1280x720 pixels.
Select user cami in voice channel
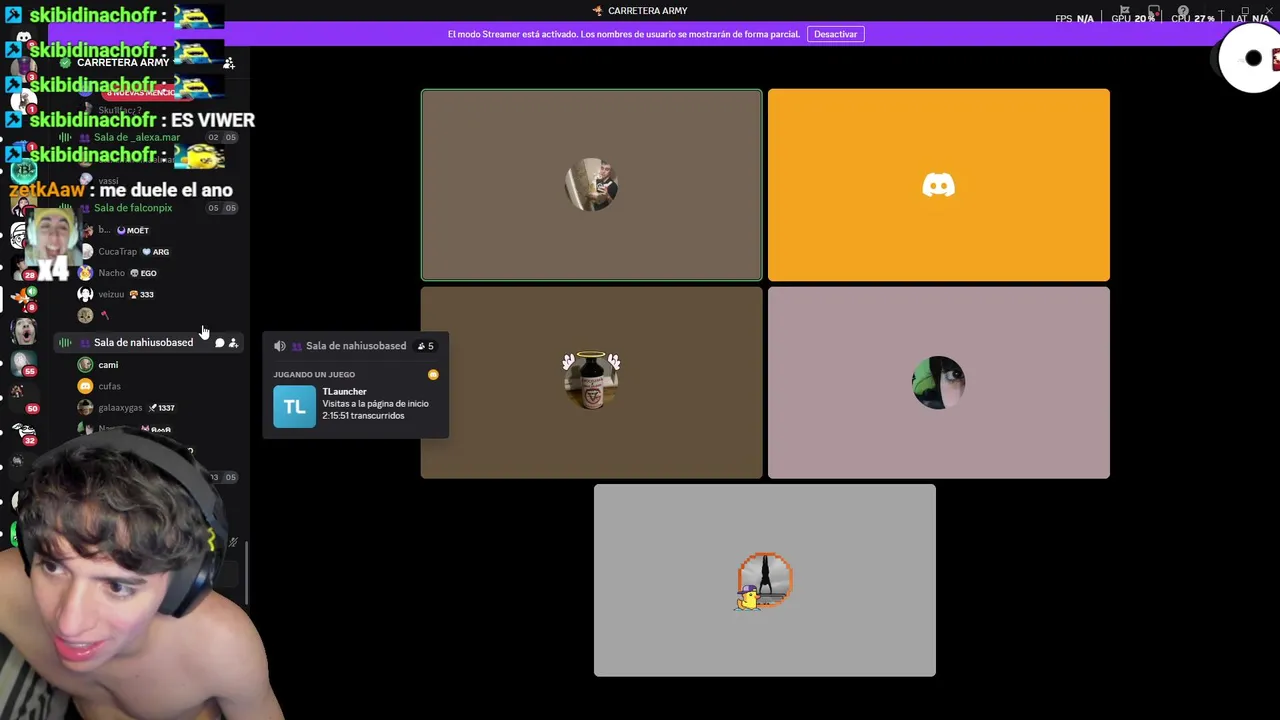[x=108, y=365]
